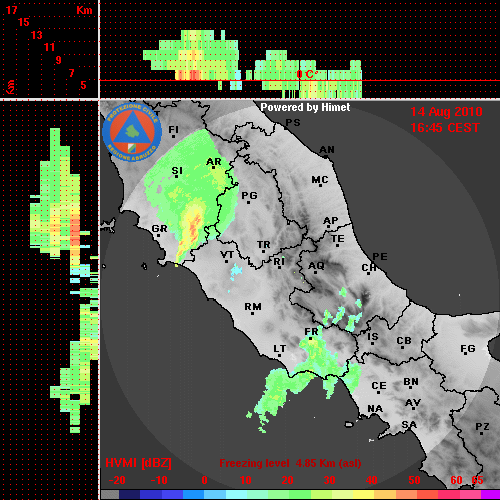Click the CE city label

[379, 386]
